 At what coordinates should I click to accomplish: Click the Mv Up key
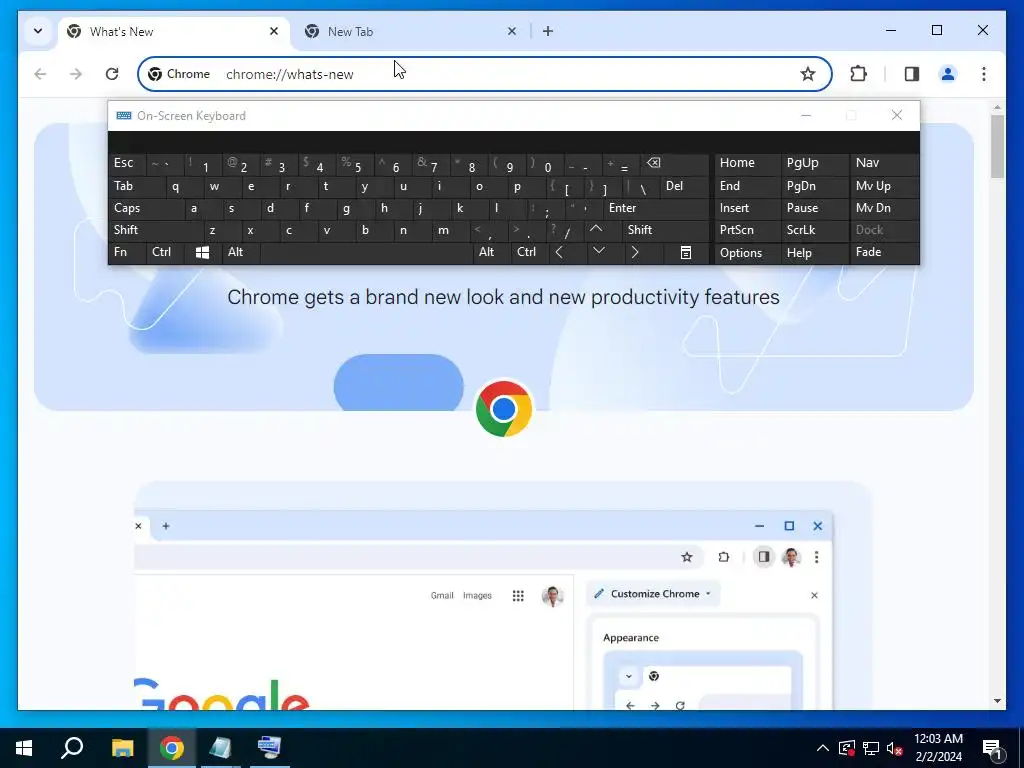(884, 186)
